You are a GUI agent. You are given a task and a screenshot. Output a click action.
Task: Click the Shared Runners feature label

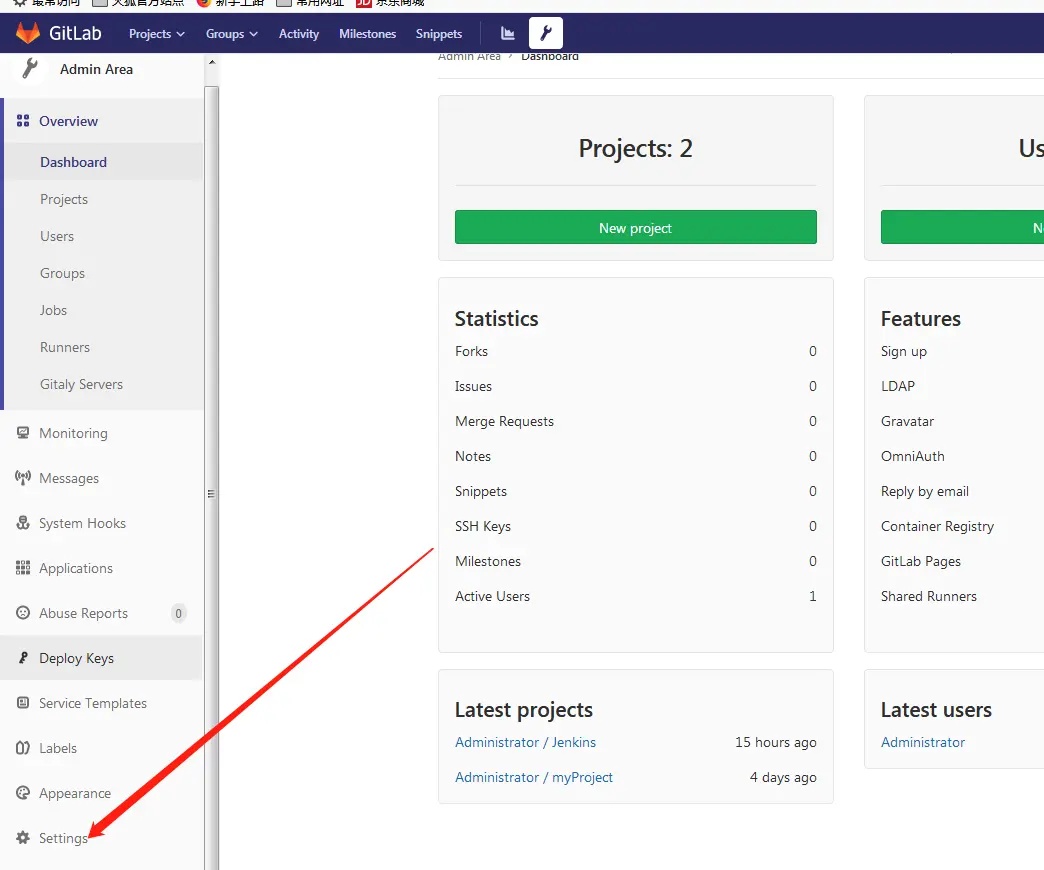[928, 596]
